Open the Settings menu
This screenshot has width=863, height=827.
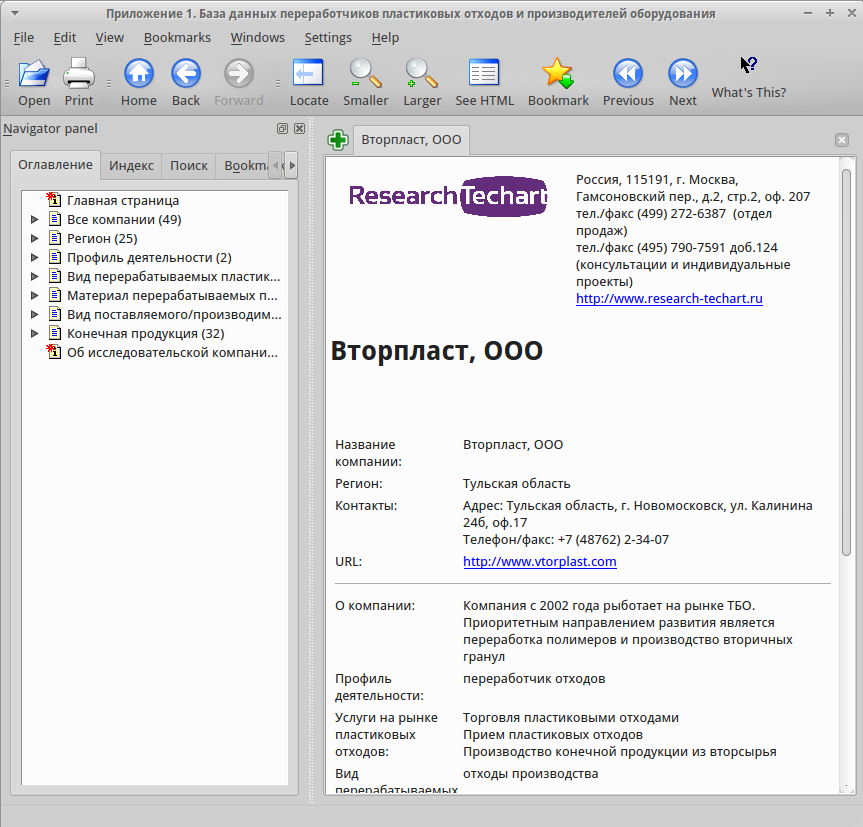point(328,37)
